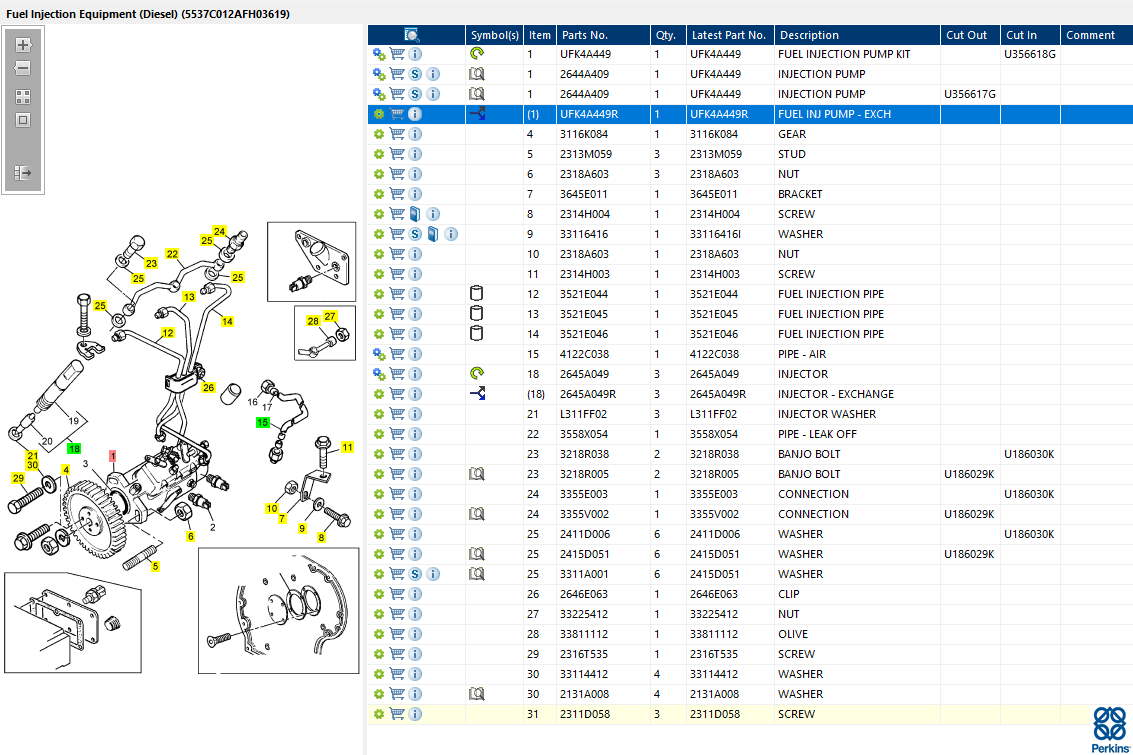Screen dimensions: 1133x755
Task: Add the OLIVE 33811112 to the cart
Action: [397, 634]
